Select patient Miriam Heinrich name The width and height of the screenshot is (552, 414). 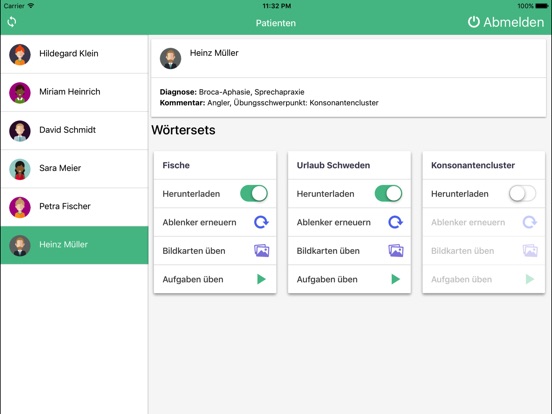70,92
